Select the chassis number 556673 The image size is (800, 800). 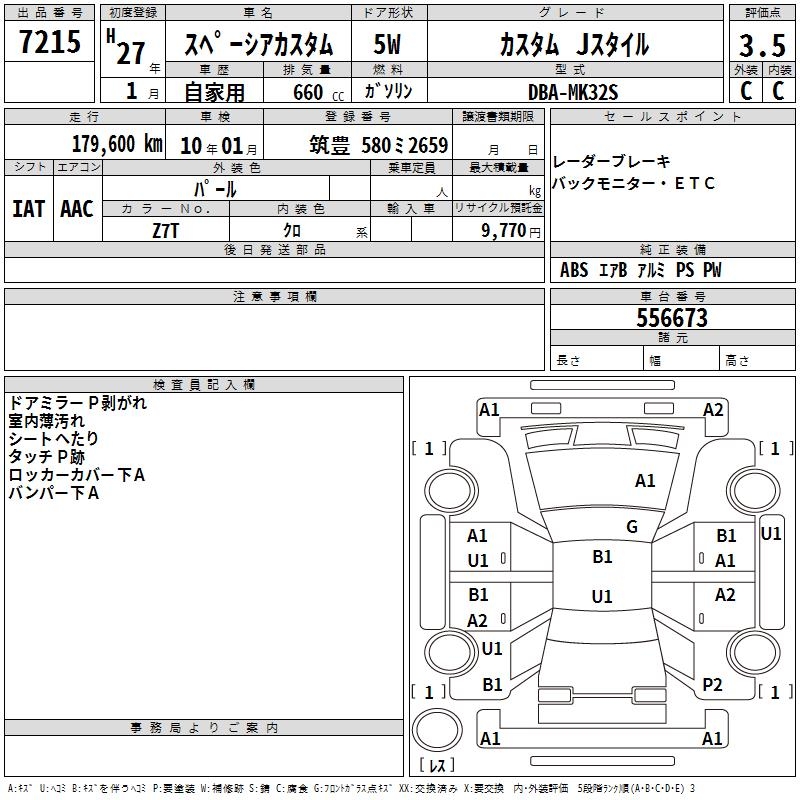point(672,318)
